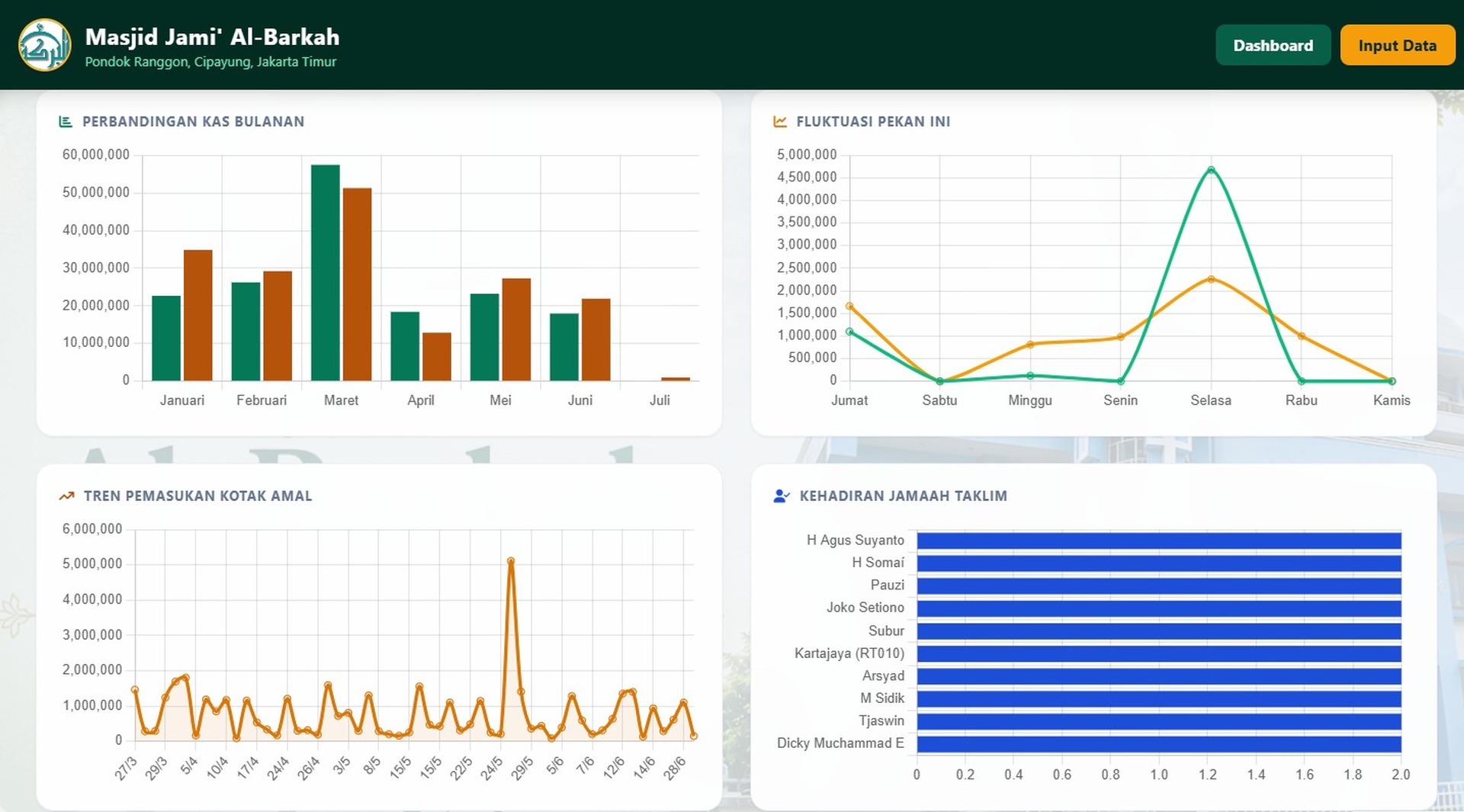Click the bar chart icon beside Perbandingan Kas Bulanan
This screenshot has height=812, width=1464.
pyautogui.click(x=66, y=121)
